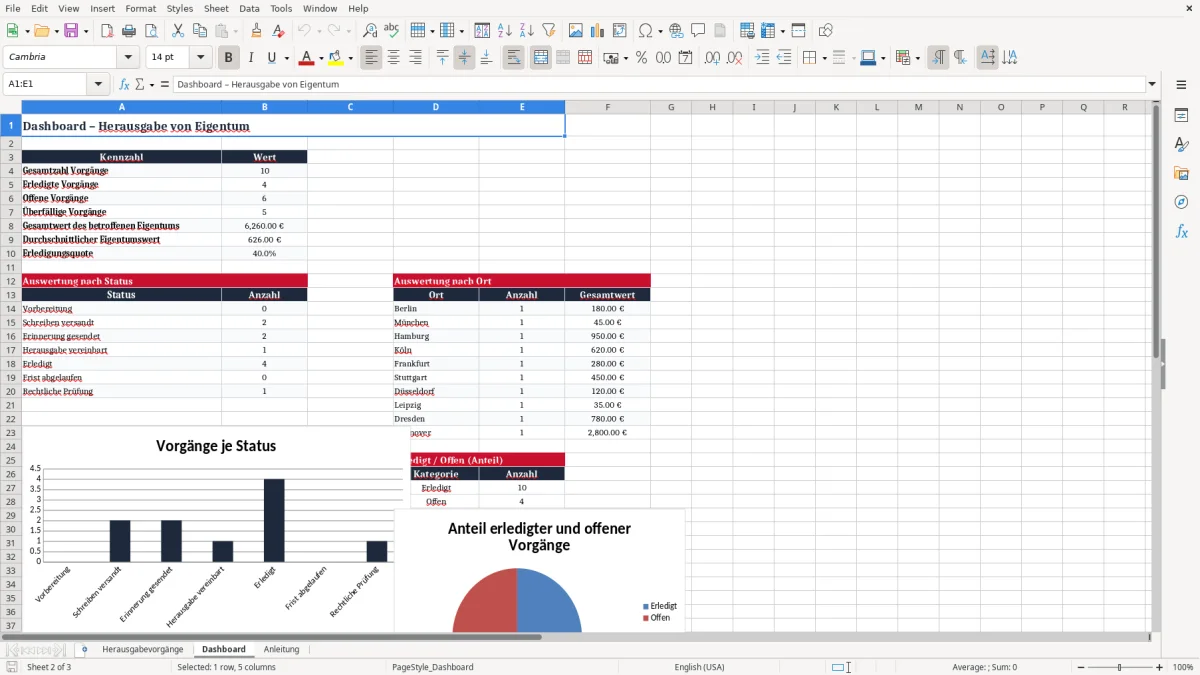Viewport: 1200px width, 675px height.
Task: Expand the Name Box A1:E1 dropdown
Action: pyautogui.click(x=99, y=85)
